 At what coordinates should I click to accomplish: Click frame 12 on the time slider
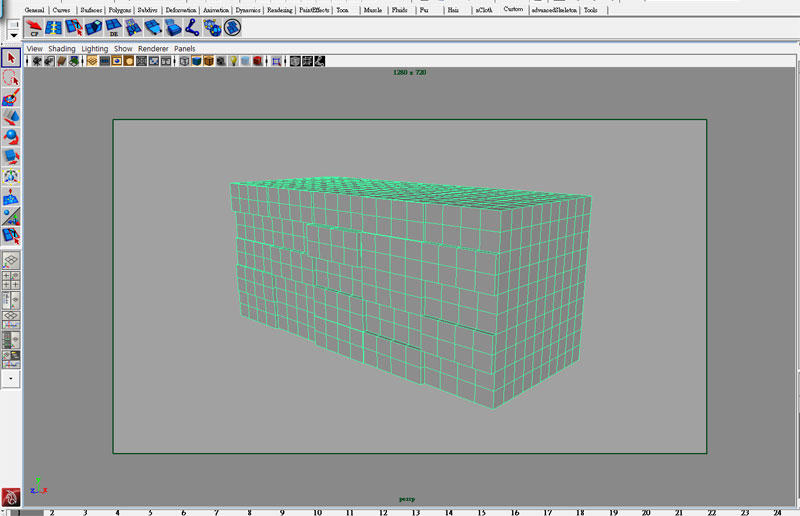[x=383, y=511]
